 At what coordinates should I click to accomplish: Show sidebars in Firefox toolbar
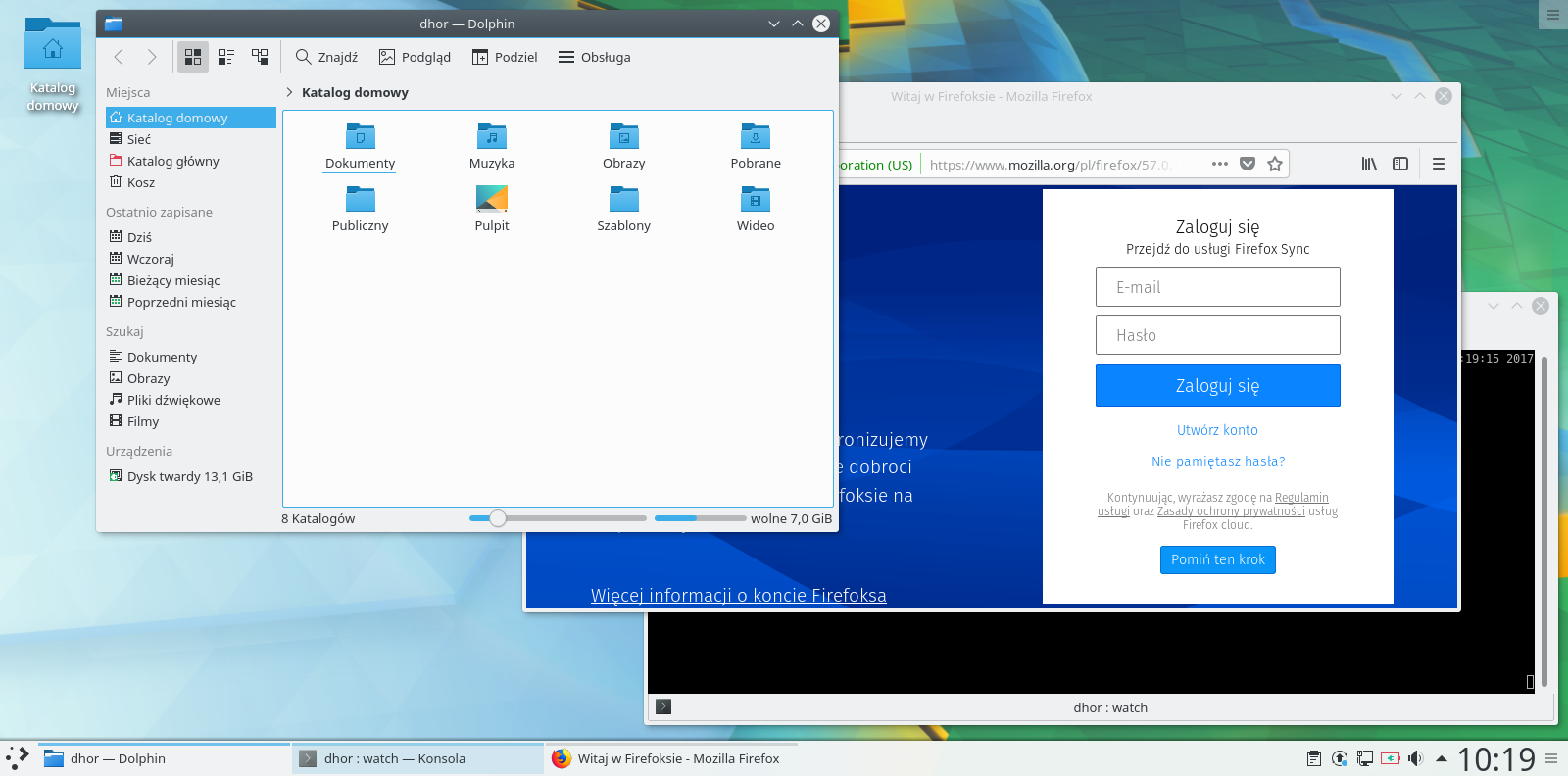coord(1400,164)
